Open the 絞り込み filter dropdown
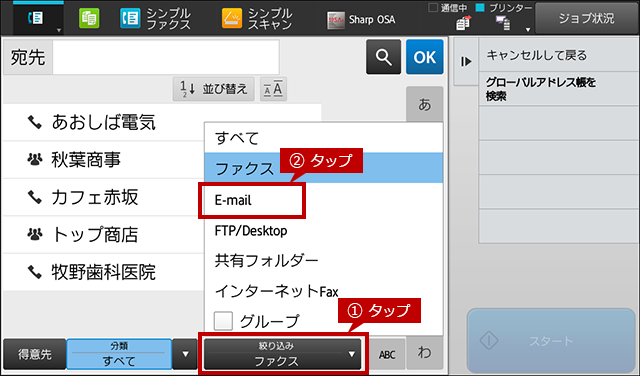The image size is (640, 376). click(x=283, y=354)
